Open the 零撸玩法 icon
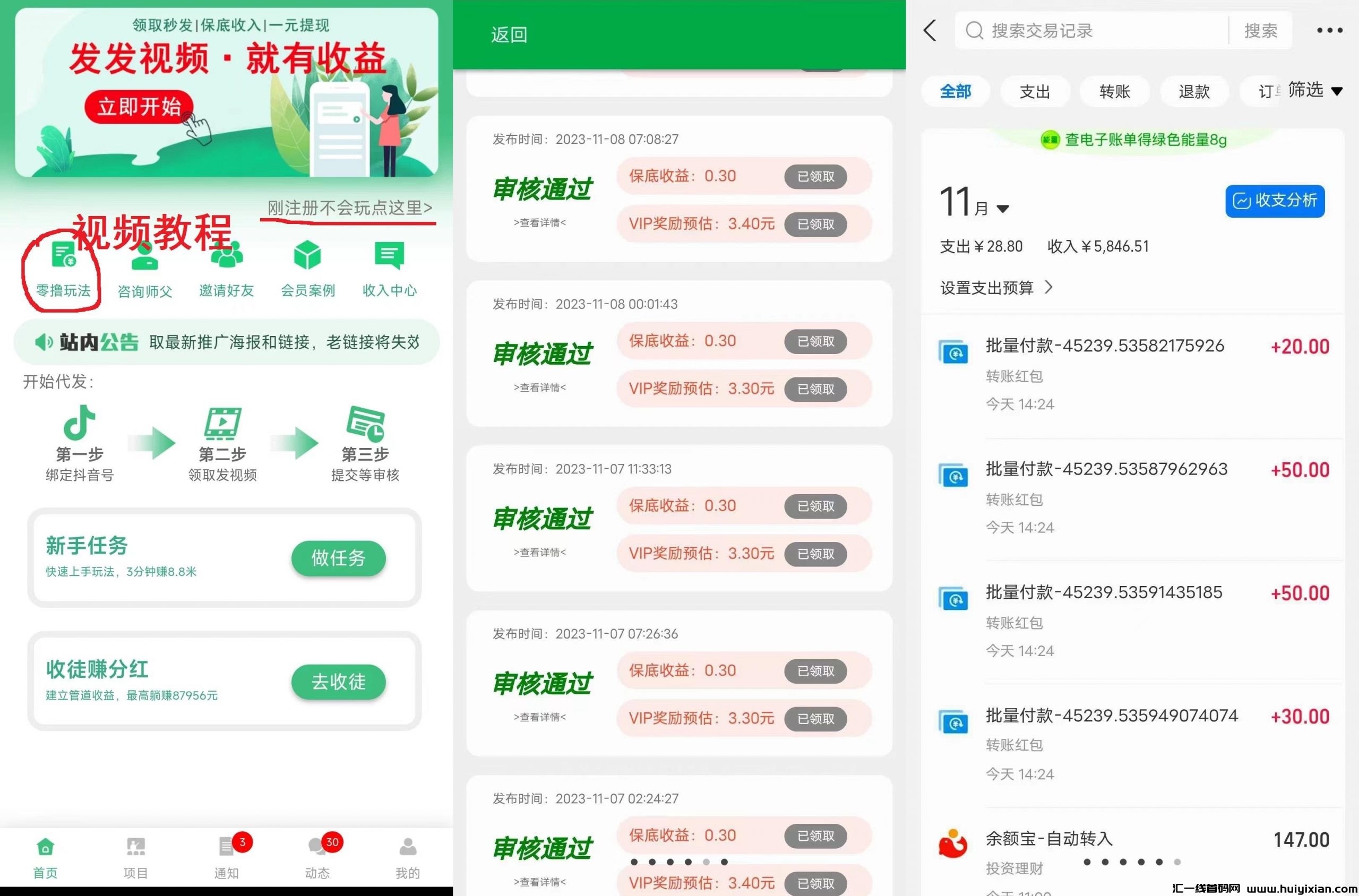This screenshot has height=896, width=1359. (x=63, y=255)
